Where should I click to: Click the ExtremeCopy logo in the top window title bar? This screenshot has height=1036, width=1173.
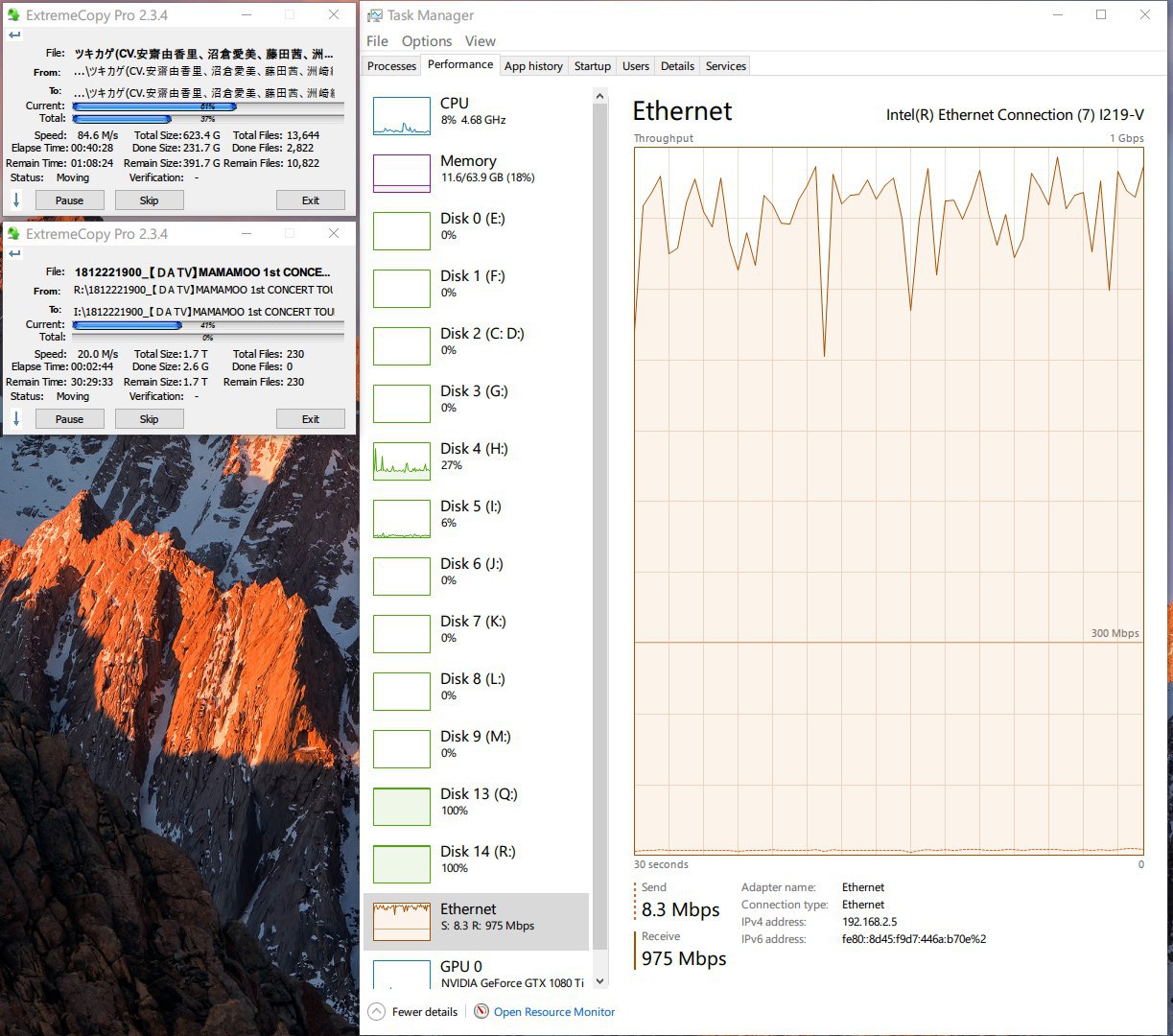click(x=13, y=15)
